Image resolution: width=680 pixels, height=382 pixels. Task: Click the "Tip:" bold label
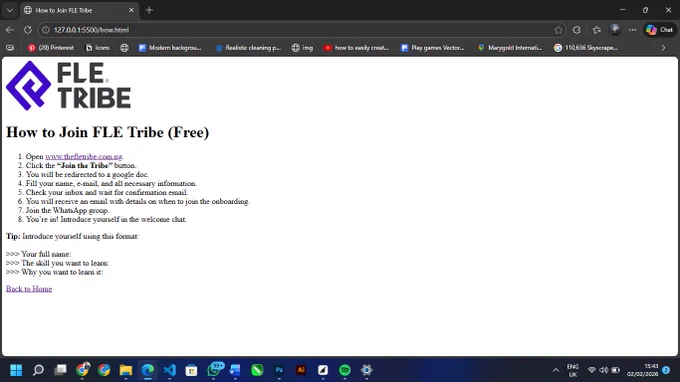[13, 236]
